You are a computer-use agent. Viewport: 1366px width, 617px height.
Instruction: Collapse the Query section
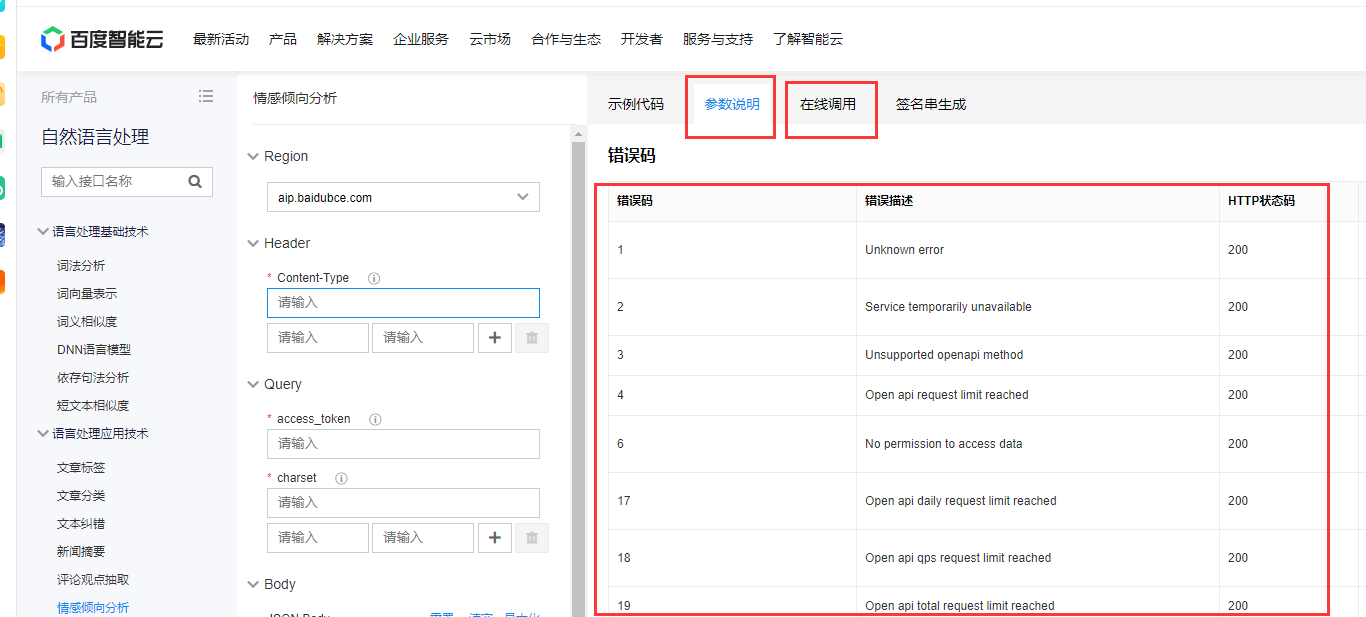(253, 384)
